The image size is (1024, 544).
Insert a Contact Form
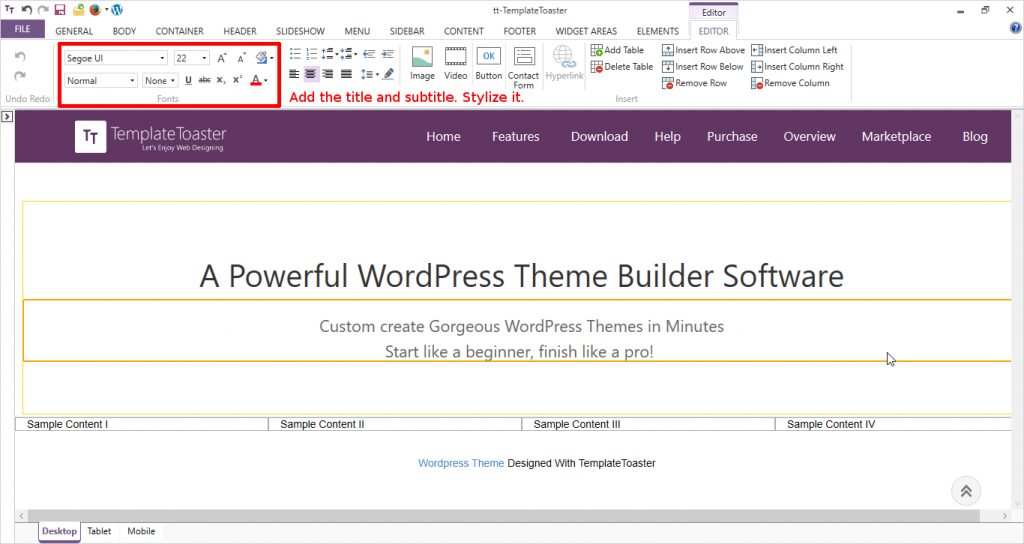[x=523, y=65]
